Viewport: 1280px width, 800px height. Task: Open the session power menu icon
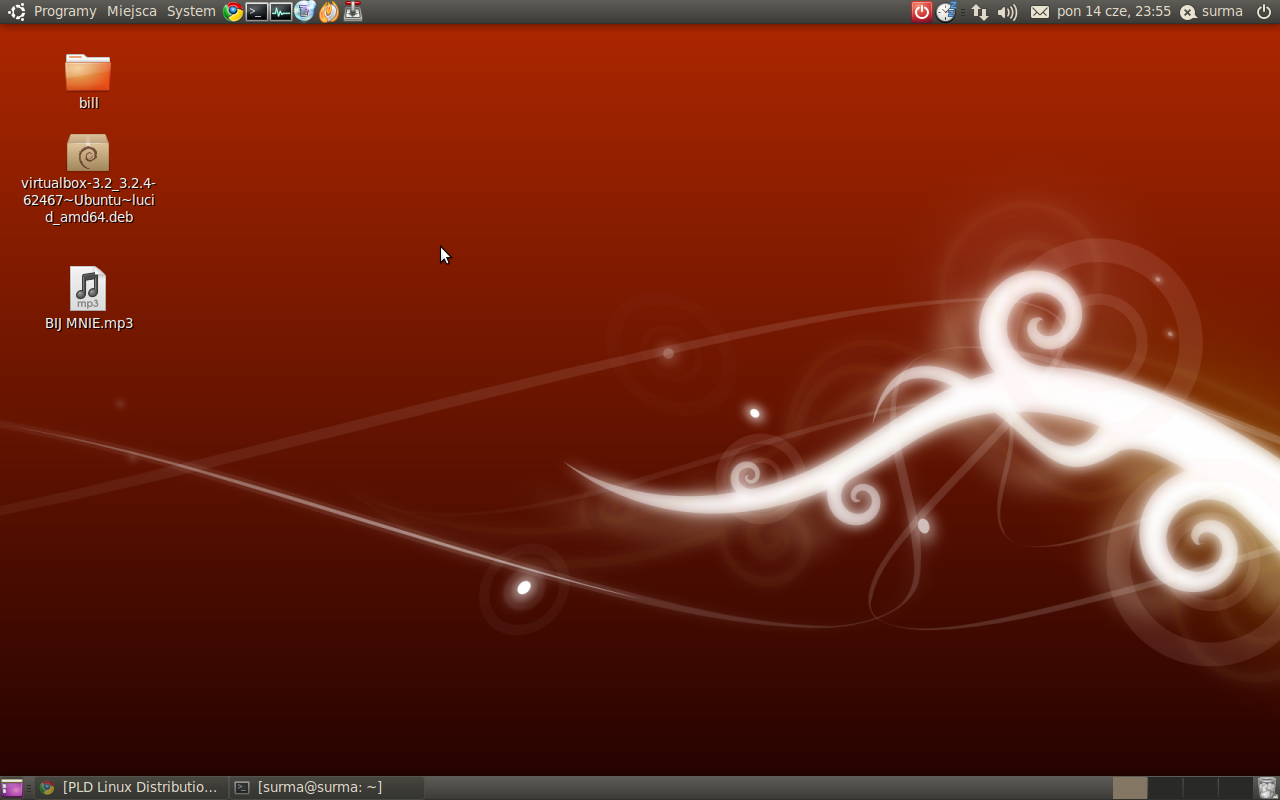pos(1264,12)
